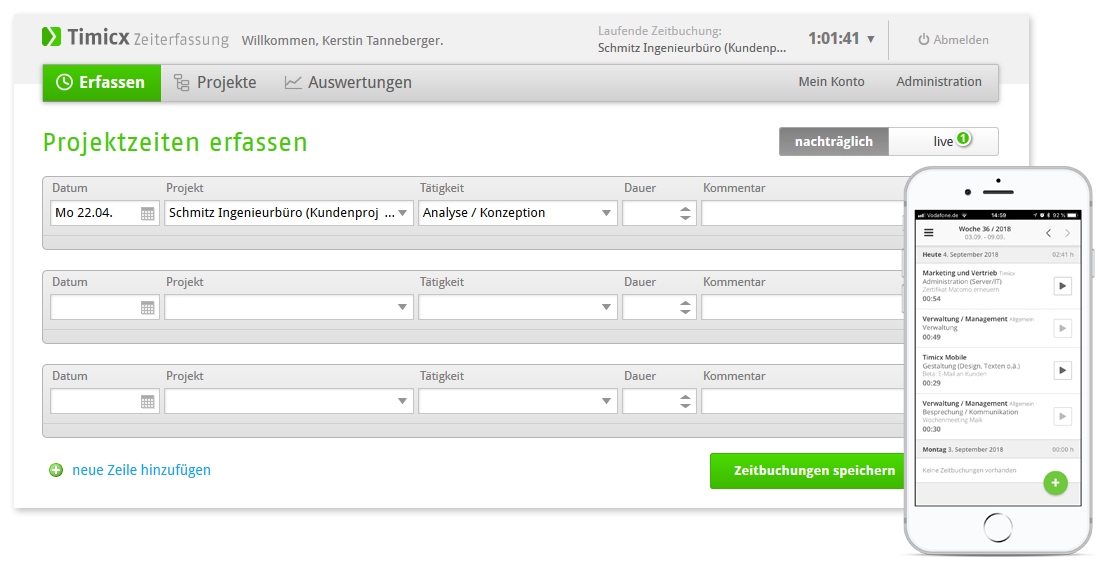Go to previous week on the phone
The width and height of the screenshot is (1110, 570).
[1049, 233]
